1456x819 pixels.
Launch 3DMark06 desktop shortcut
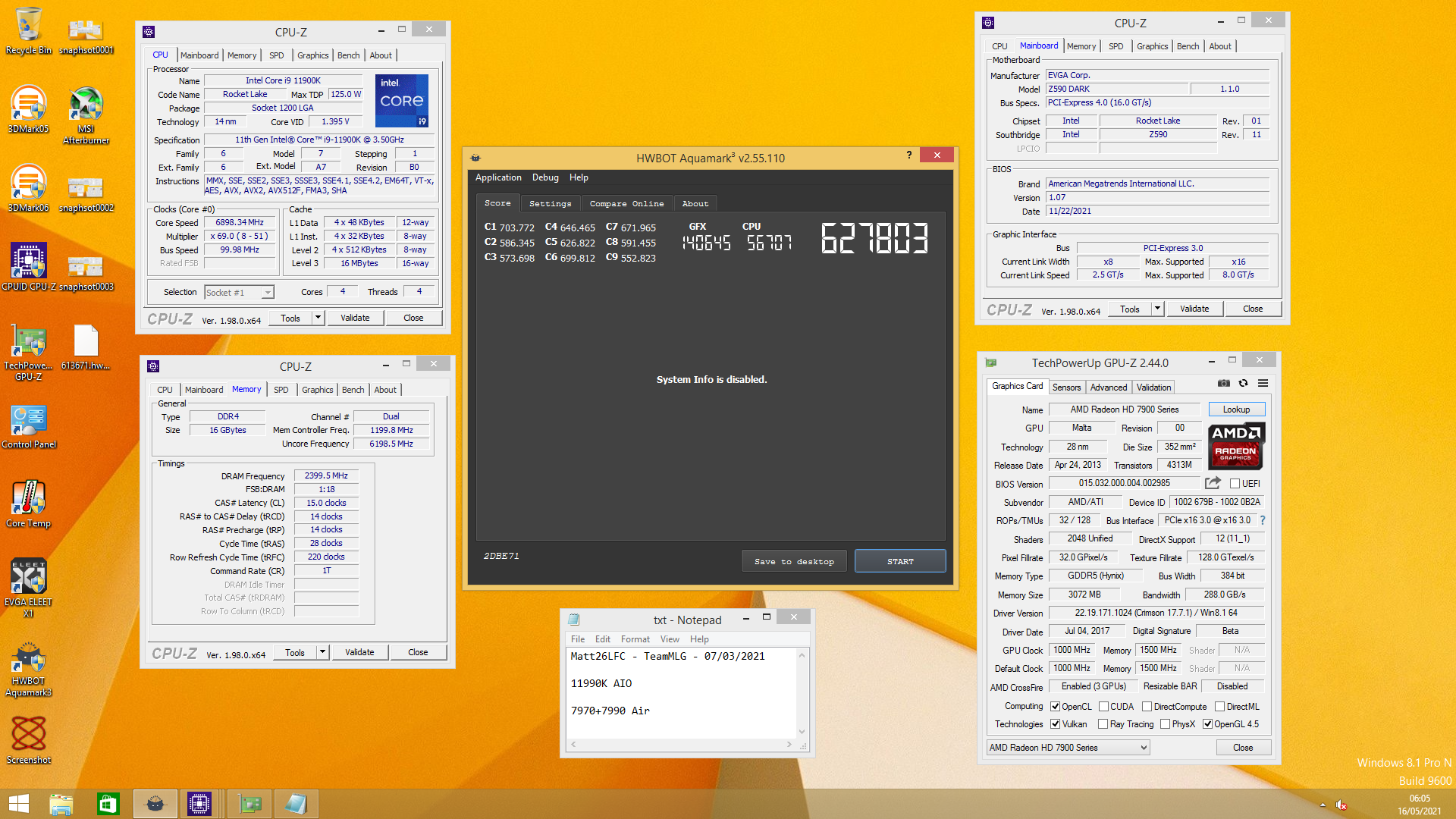(x=29, y=189)
